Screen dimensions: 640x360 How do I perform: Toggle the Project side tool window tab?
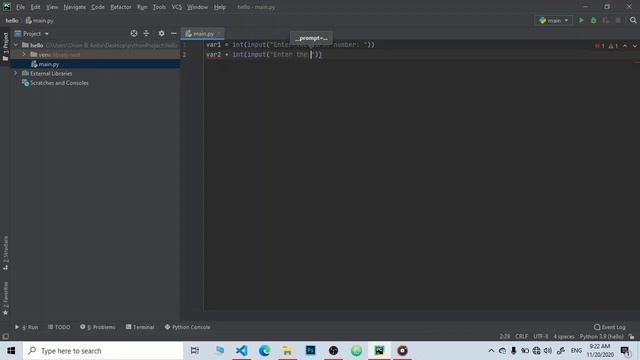point(5,47)
